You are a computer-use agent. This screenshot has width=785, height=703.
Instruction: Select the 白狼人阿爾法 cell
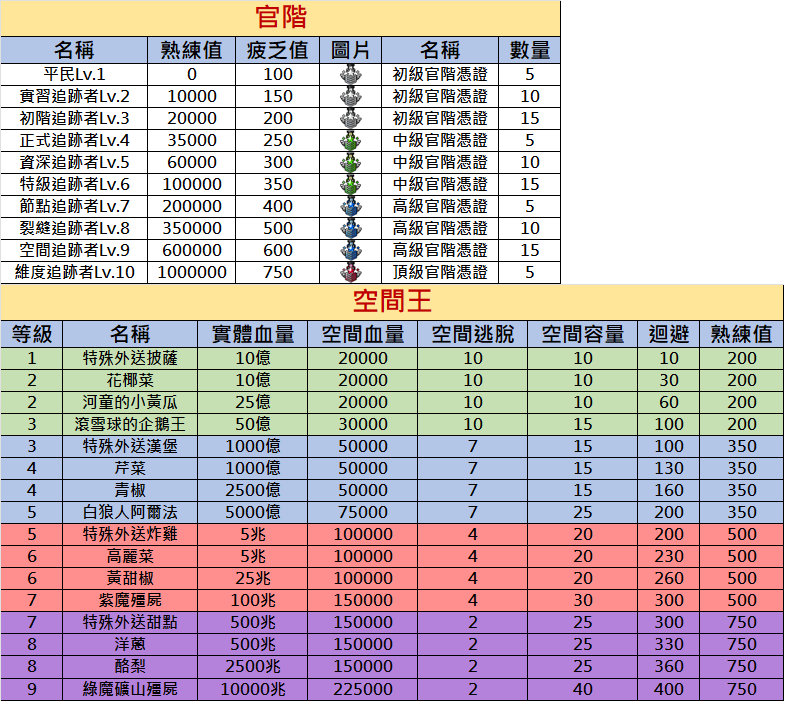tap(130, 513)
